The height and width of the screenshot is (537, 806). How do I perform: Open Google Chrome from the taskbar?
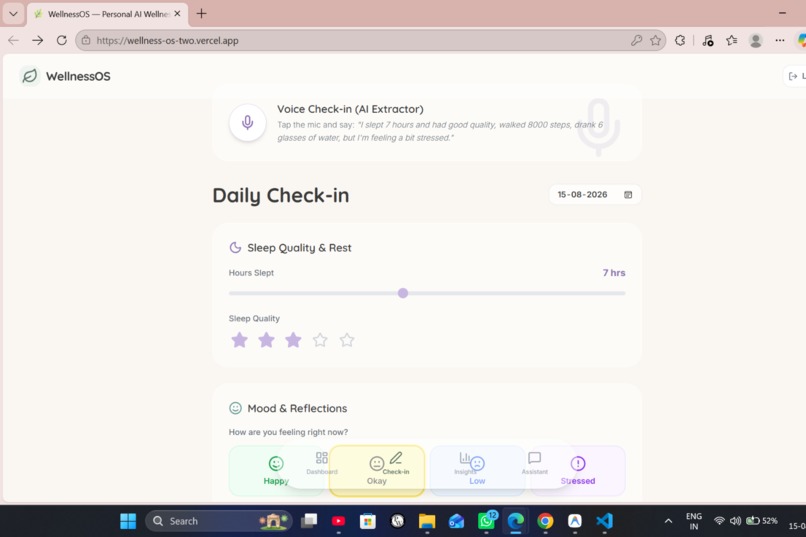545,521
